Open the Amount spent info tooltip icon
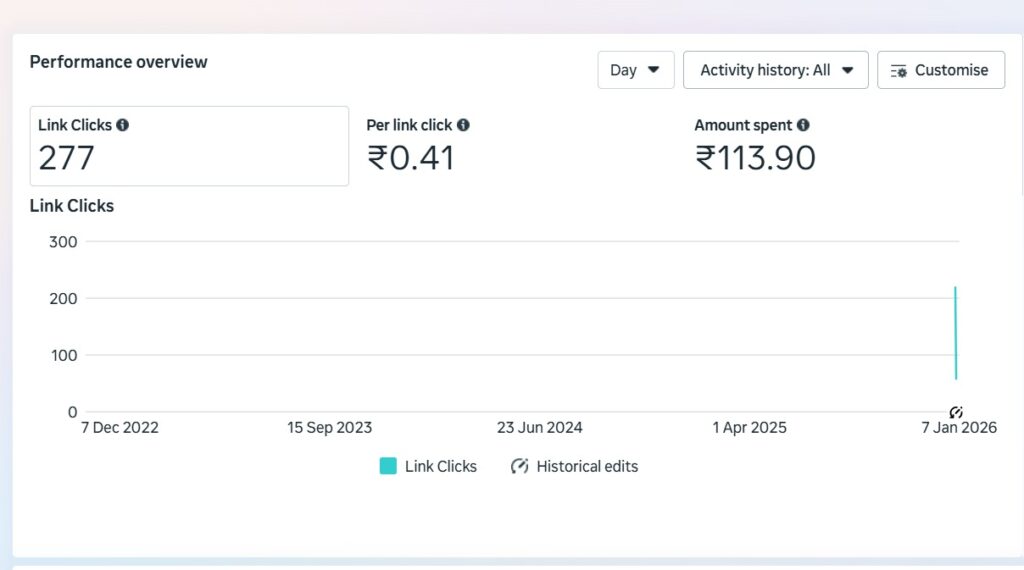1024x570 pixels. pyautogui.click(x=803, y=125)
